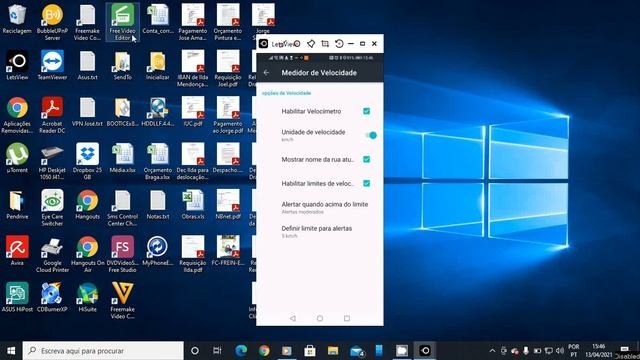Toggle Habilitar limites de veloc. checkbox
This screenshot has width=640, height=360.
click(367, 183)
